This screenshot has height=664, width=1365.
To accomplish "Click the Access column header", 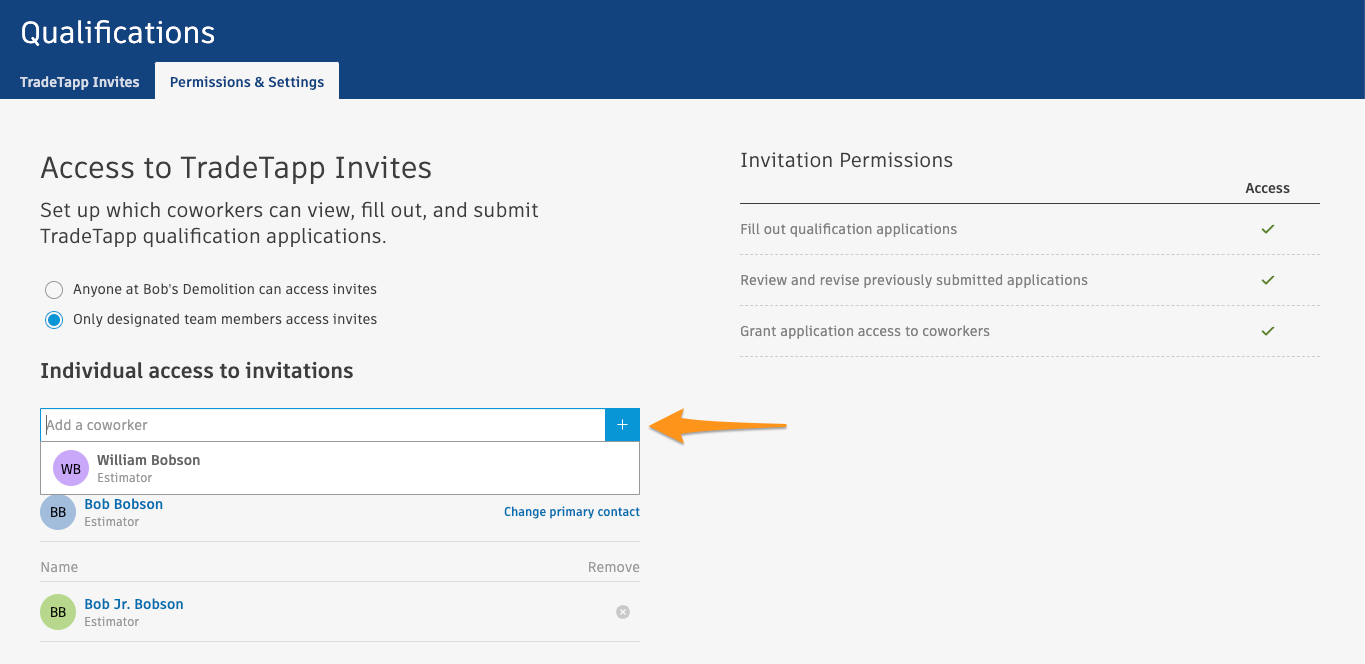I will click(1267, 188).
